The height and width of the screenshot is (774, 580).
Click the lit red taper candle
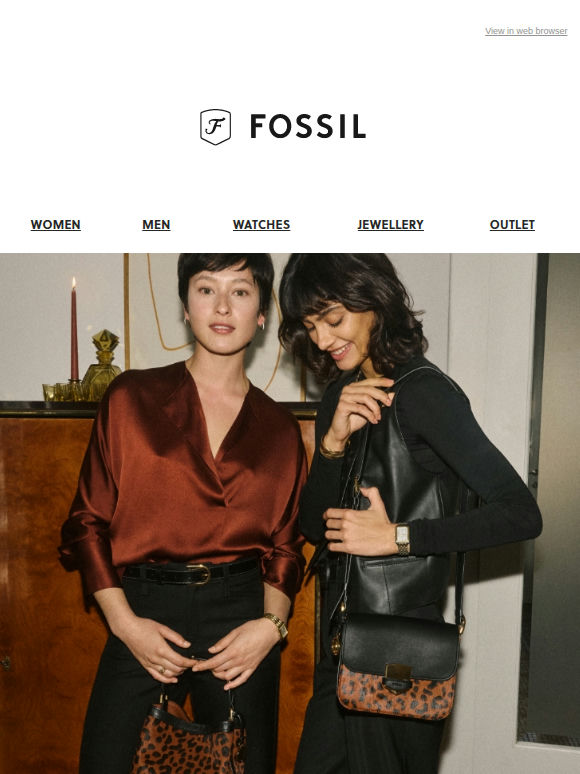point(74,330)
